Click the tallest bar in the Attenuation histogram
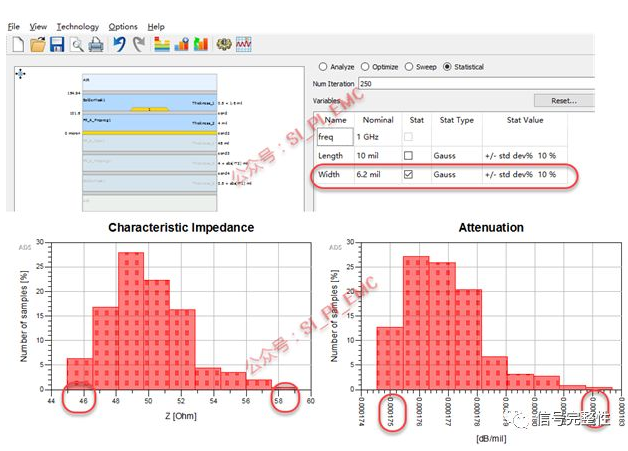 click(x=416, y=323)
